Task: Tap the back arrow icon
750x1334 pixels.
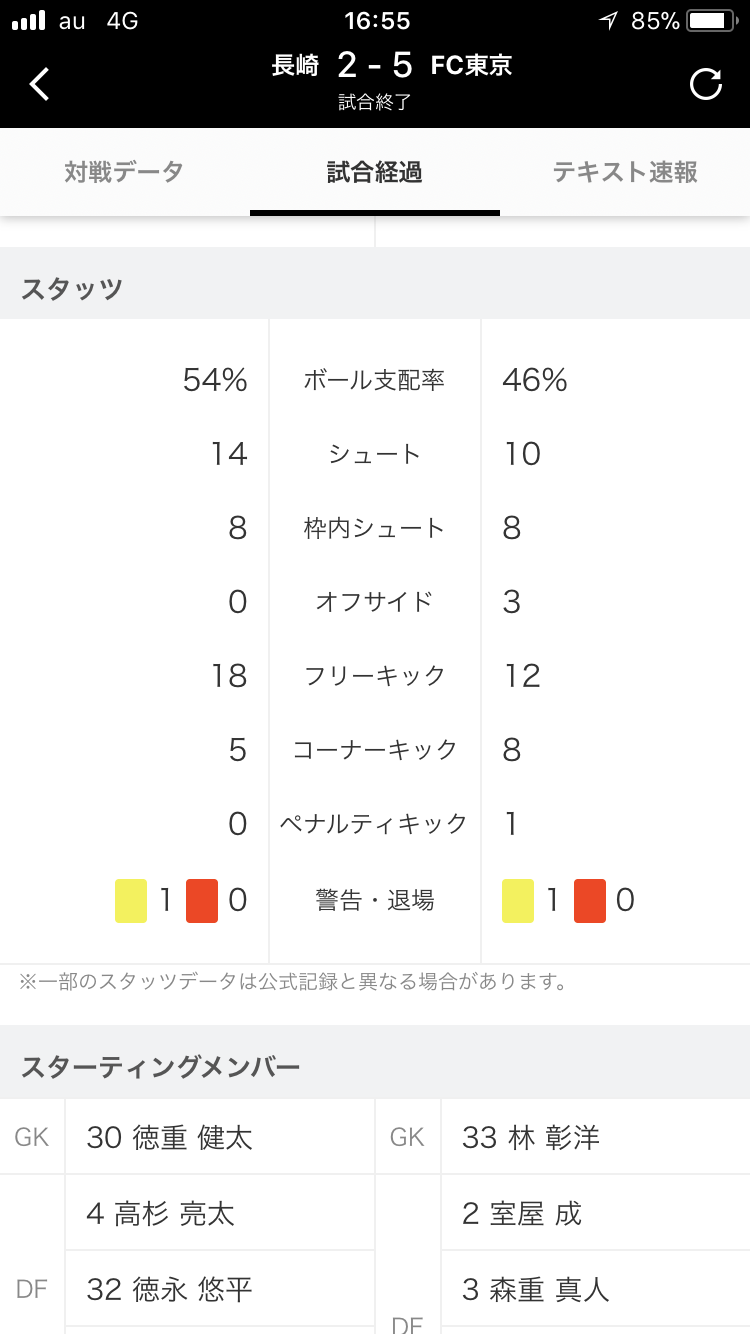Action: point(40,84)
